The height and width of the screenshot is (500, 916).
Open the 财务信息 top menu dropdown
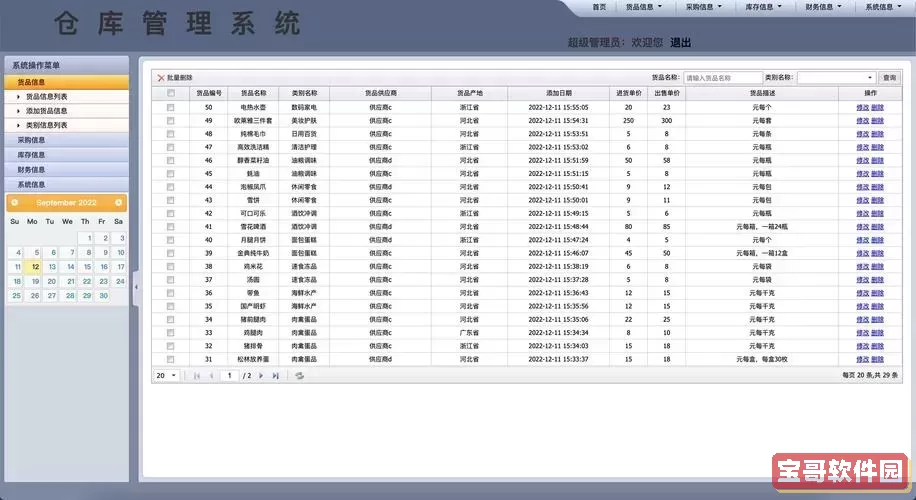pyautogui.click(x=823, y=7)
